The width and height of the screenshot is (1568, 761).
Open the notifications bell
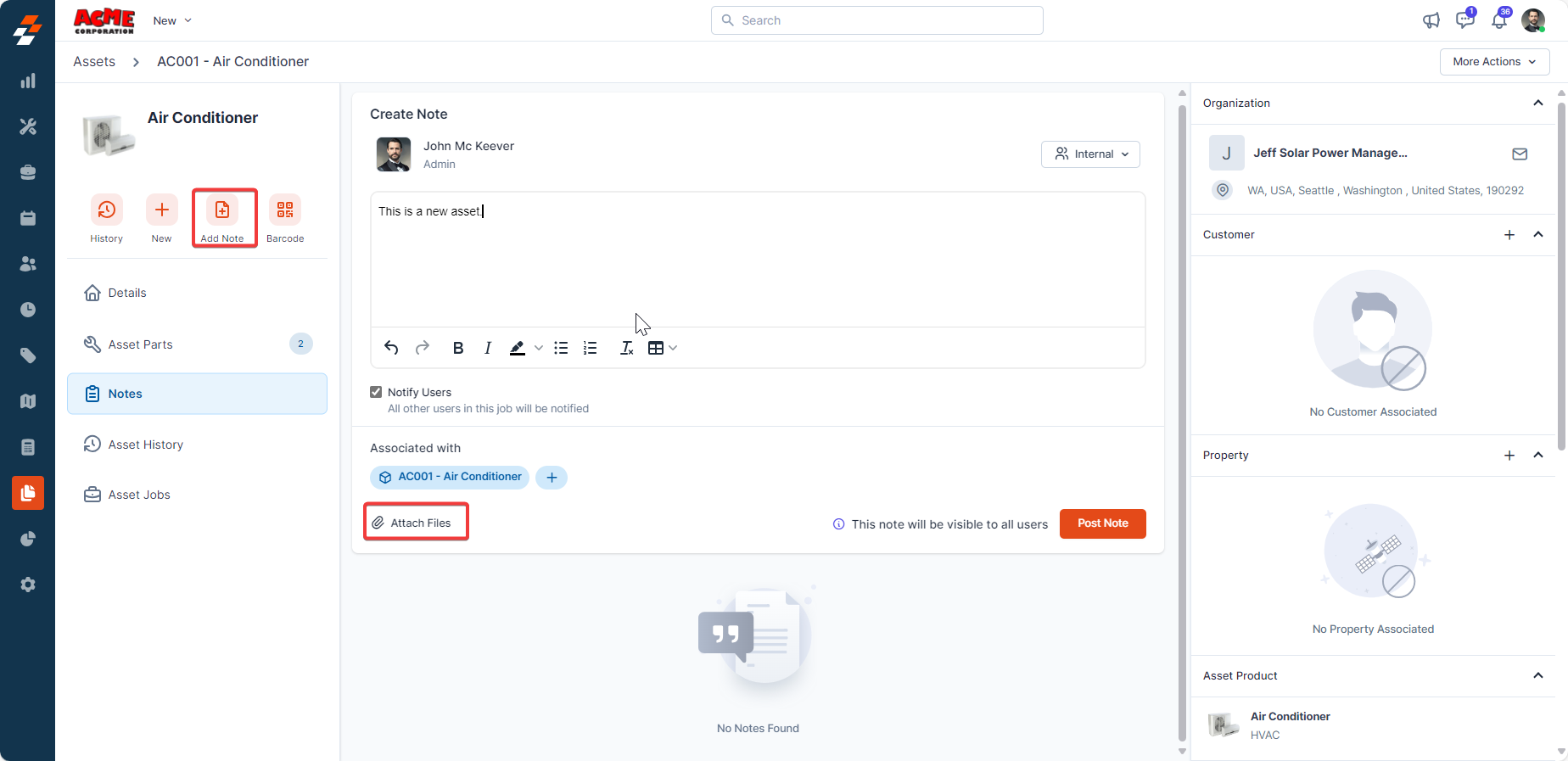1499,20
